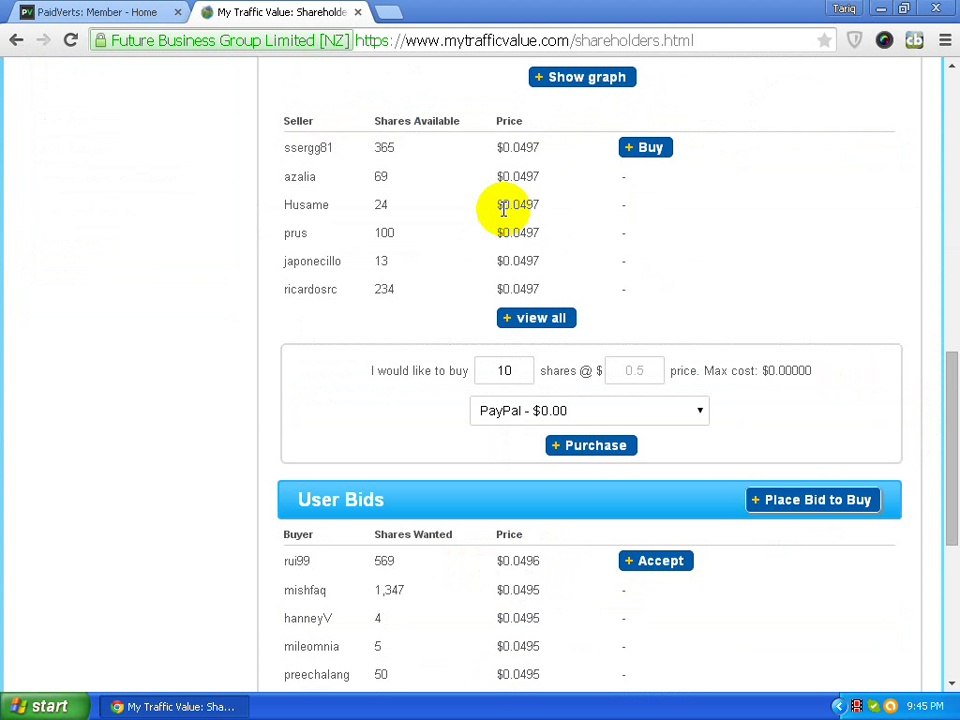Click buyer name preechalang
The height and width of the screenshot is (720, 960).
point(317,675)
